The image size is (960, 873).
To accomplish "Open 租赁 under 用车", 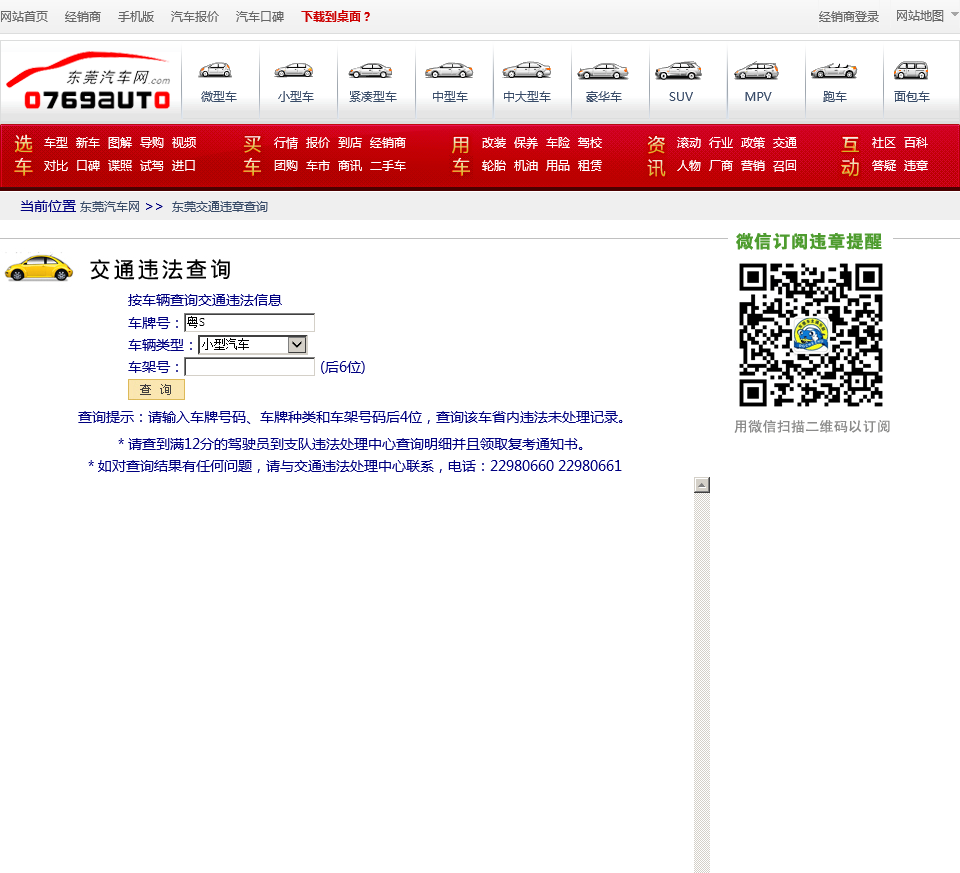I will click(x=590, y=166).
